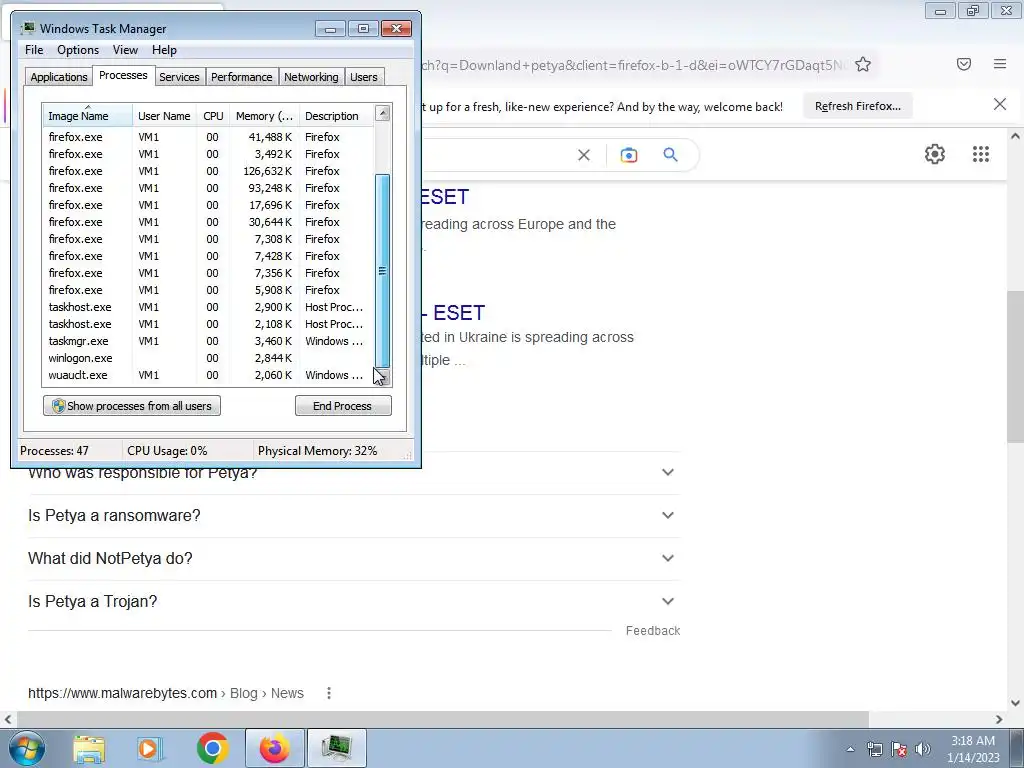Send Feedback on the questions box

click(x=652, y=631)
